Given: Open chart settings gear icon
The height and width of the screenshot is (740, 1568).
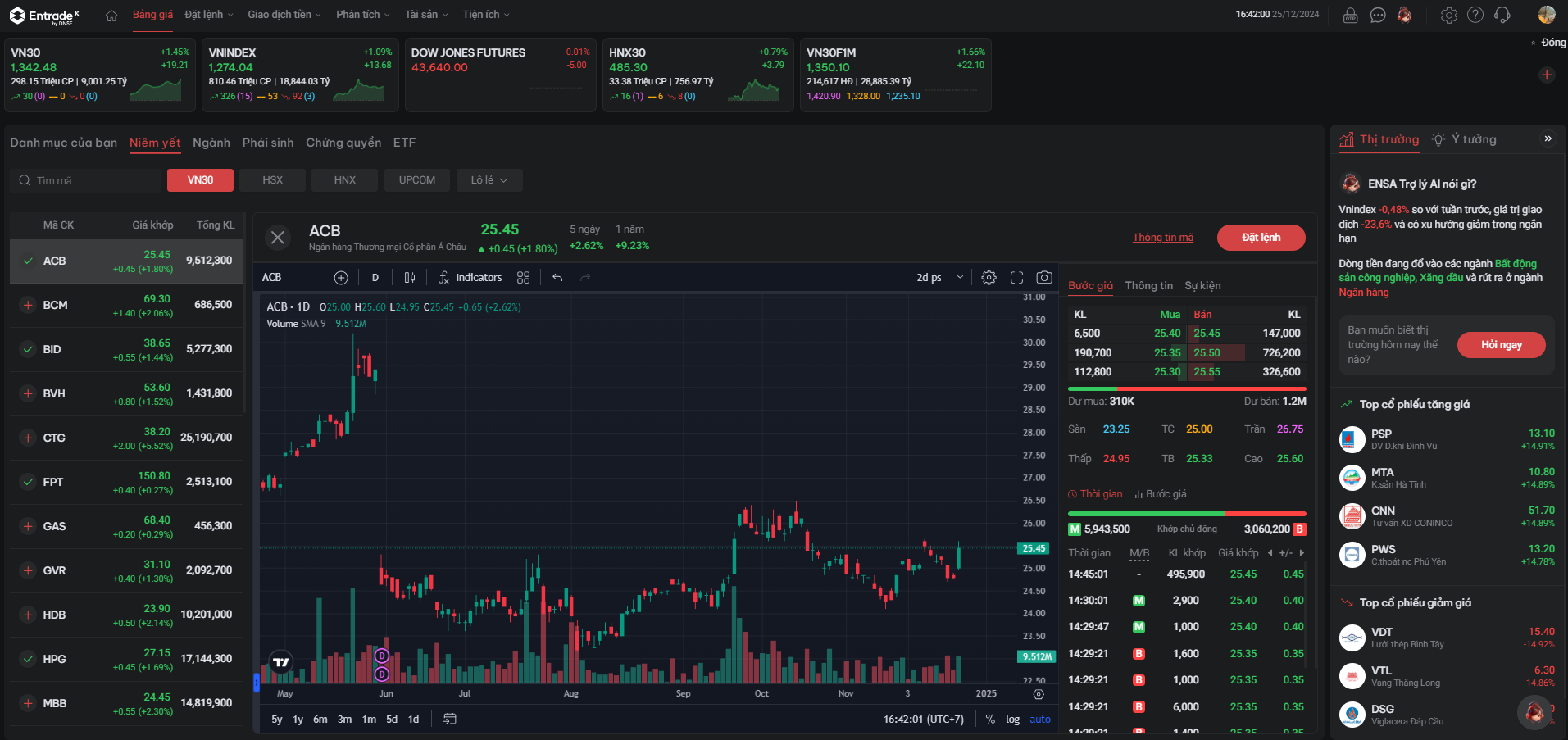Looking at the screenshot, I should click(x=989, y=278).
